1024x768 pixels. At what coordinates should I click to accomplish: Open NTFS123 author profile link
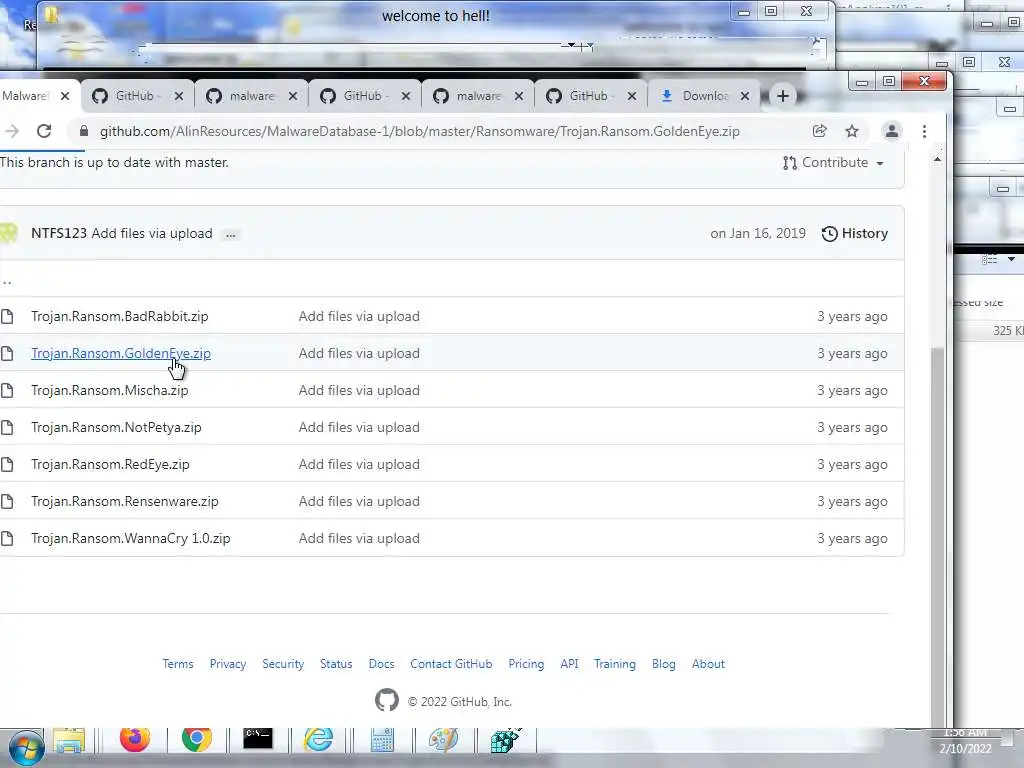tap(59, 234)
